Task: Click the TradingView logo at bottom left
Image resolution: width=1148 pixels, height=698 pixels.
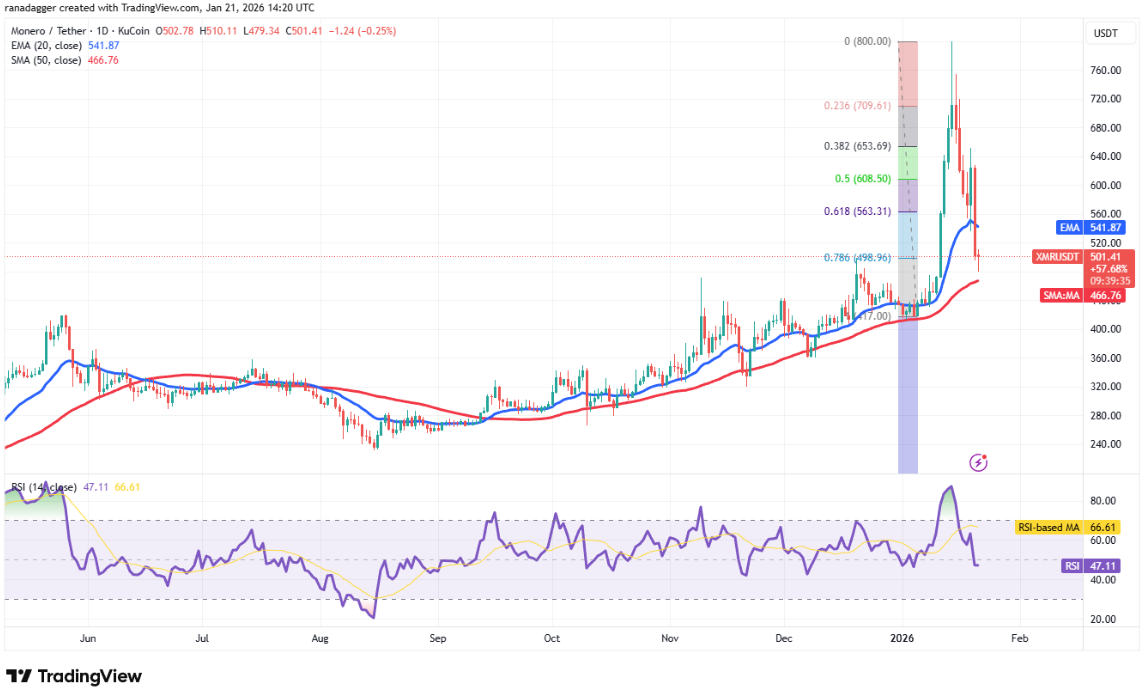Action: (x=74, y=676)
